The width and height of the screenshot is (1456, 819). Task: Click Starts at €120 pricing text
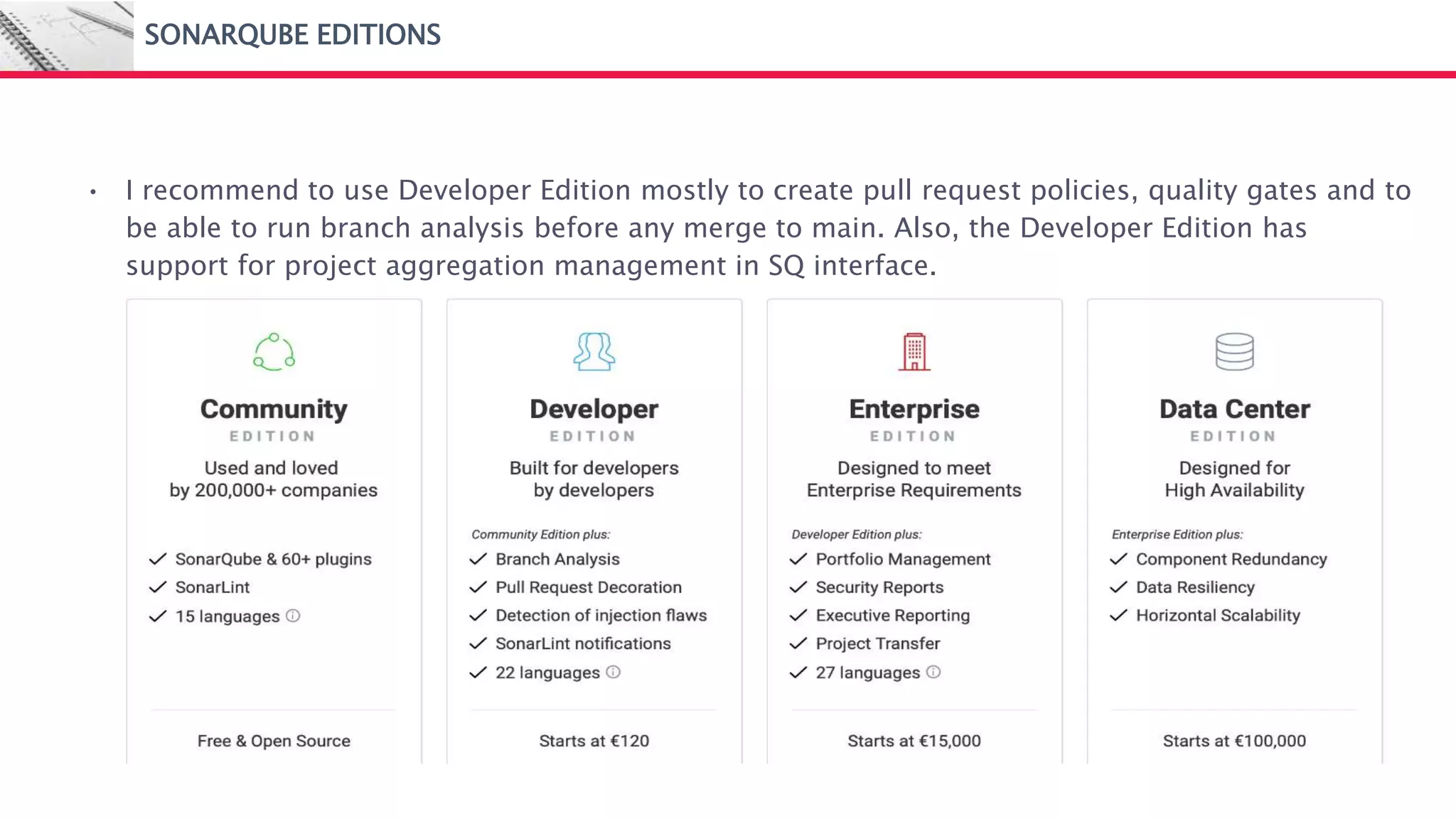[x=594, y=741]
